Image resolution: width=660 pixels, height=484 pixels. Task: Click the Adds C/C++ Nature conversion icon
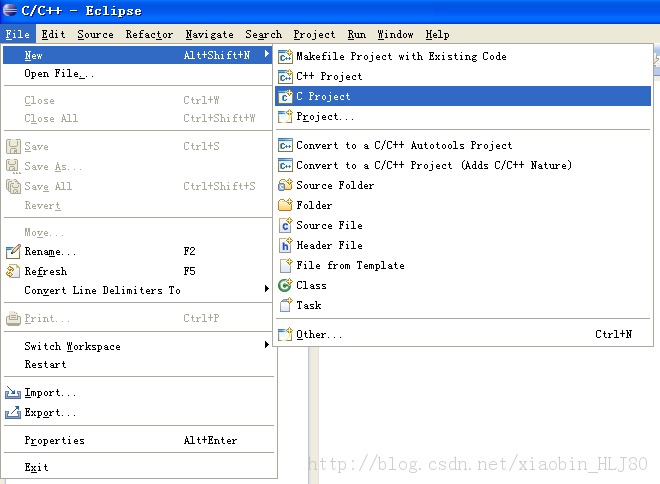285,165
